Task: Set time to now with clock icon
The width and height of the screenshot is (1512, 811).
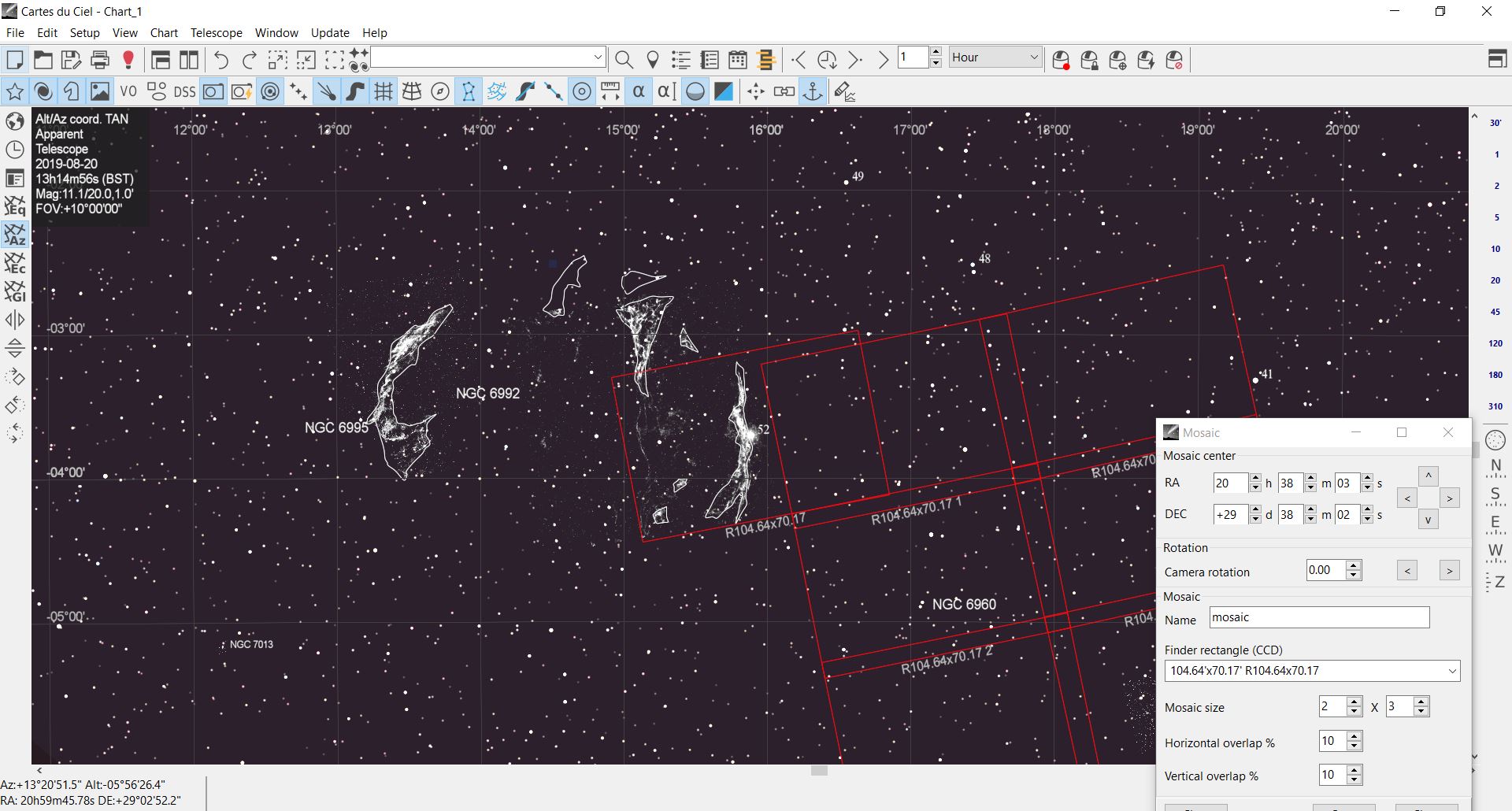Action: [827, 60]
